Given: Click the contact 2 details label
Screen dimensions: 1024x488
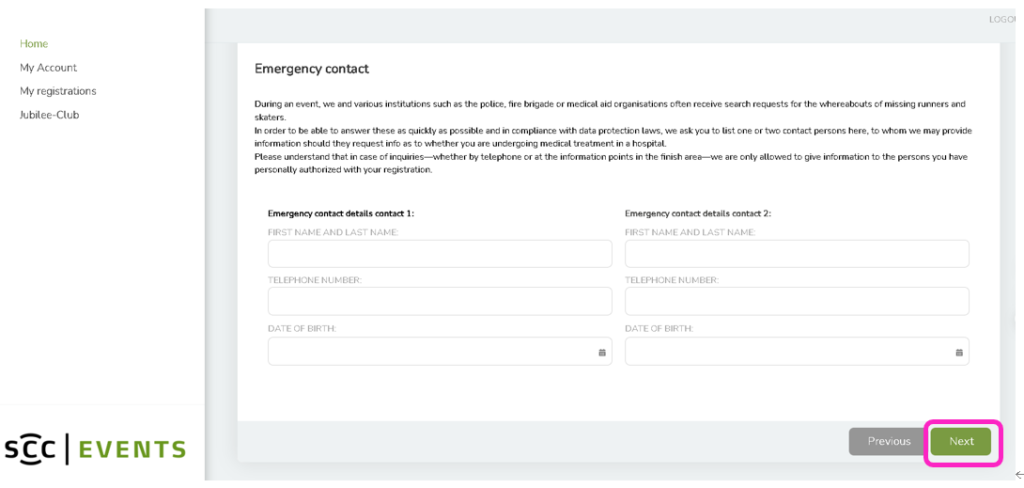Looking at the screenshot, I should coord(698,214).
